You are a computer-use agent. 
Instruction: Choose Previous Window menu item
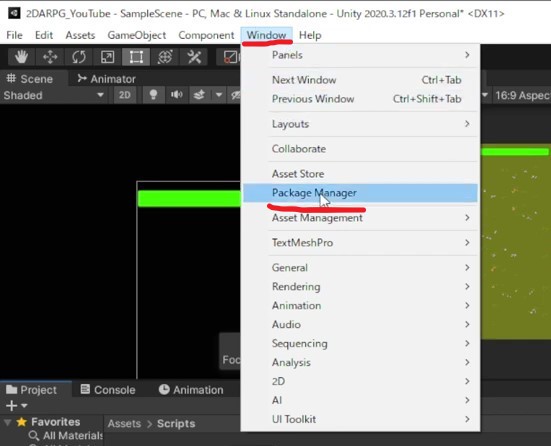(360, 99)
